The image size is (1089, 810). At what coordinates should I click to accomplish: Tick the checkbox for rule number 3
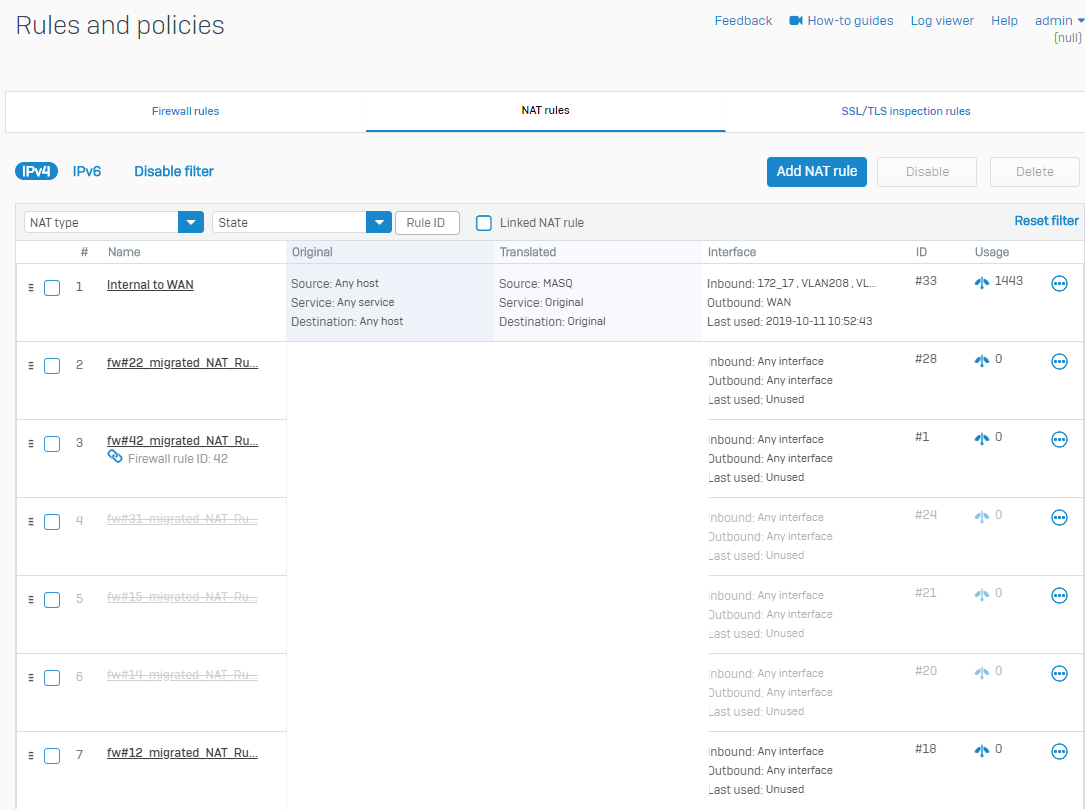52,444
